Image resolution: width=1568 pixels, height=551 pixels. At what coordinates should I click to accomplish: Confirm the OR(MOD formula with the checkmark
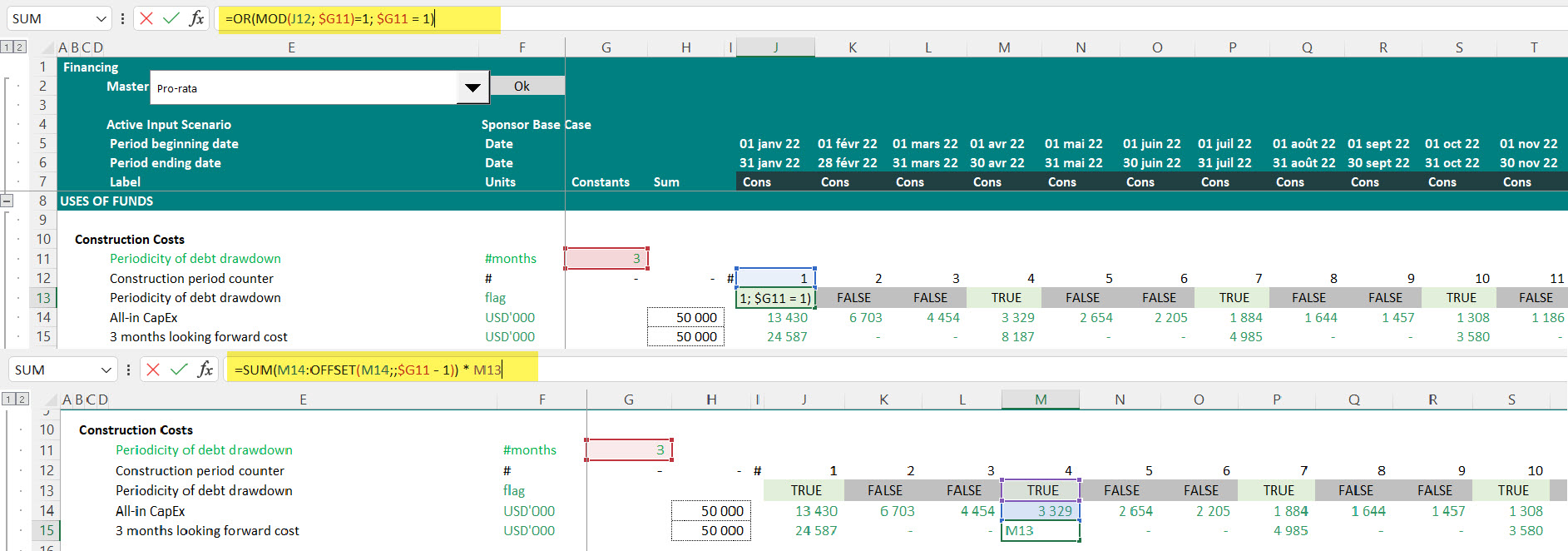171,18
